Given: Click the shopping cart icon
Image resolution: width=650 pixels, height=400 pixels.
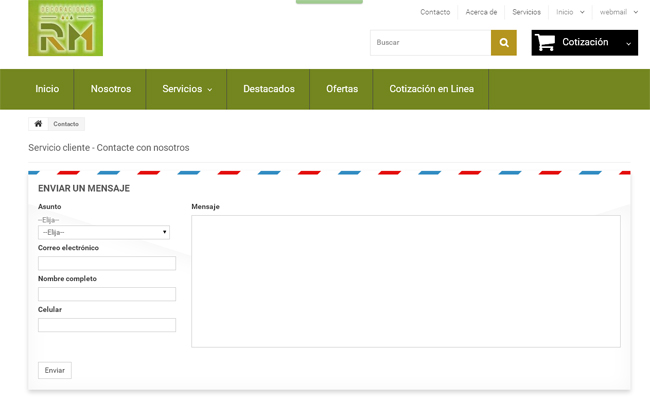Looking at the screenshot, I should pos(544,43).
